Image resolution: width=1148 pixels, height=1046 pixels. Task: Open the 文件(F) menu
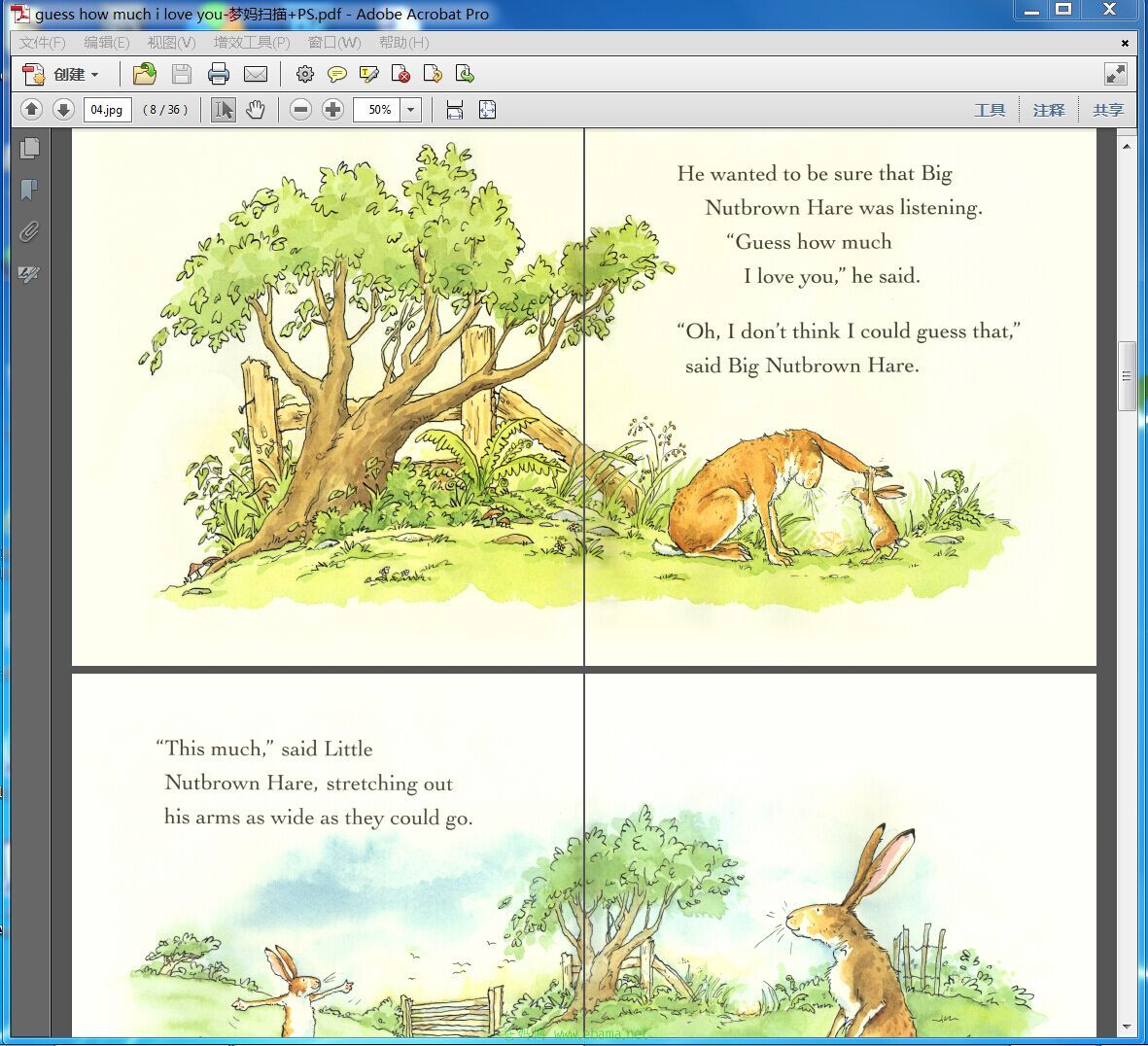[42, 43]
